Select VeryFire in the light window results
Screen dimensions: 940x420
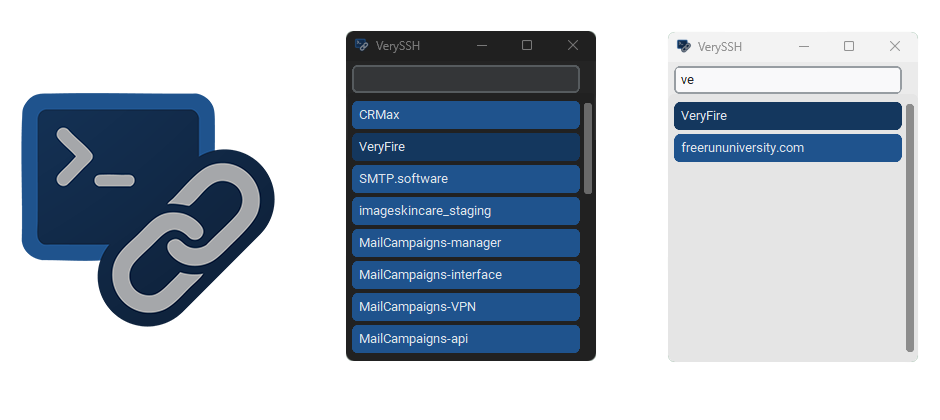tap(788, 116)
